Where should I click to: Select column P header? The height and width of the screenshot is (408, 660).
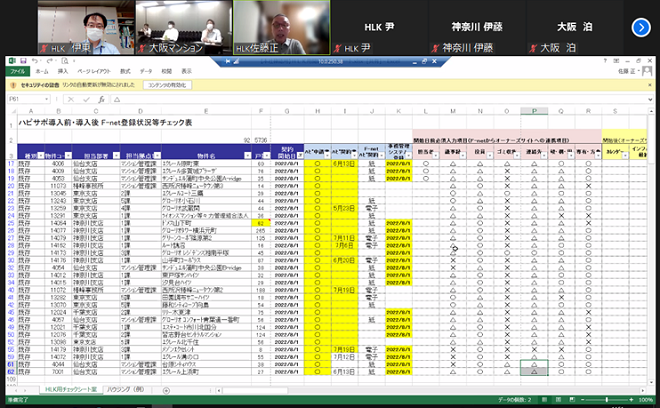[x=534, y=111]
